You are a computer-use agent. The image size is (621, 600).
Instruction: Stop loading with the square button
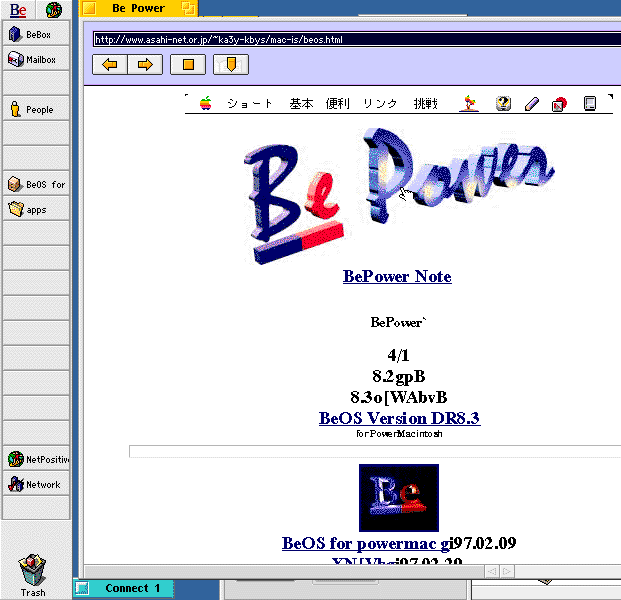pyautogui.click(x=188, y=65)
